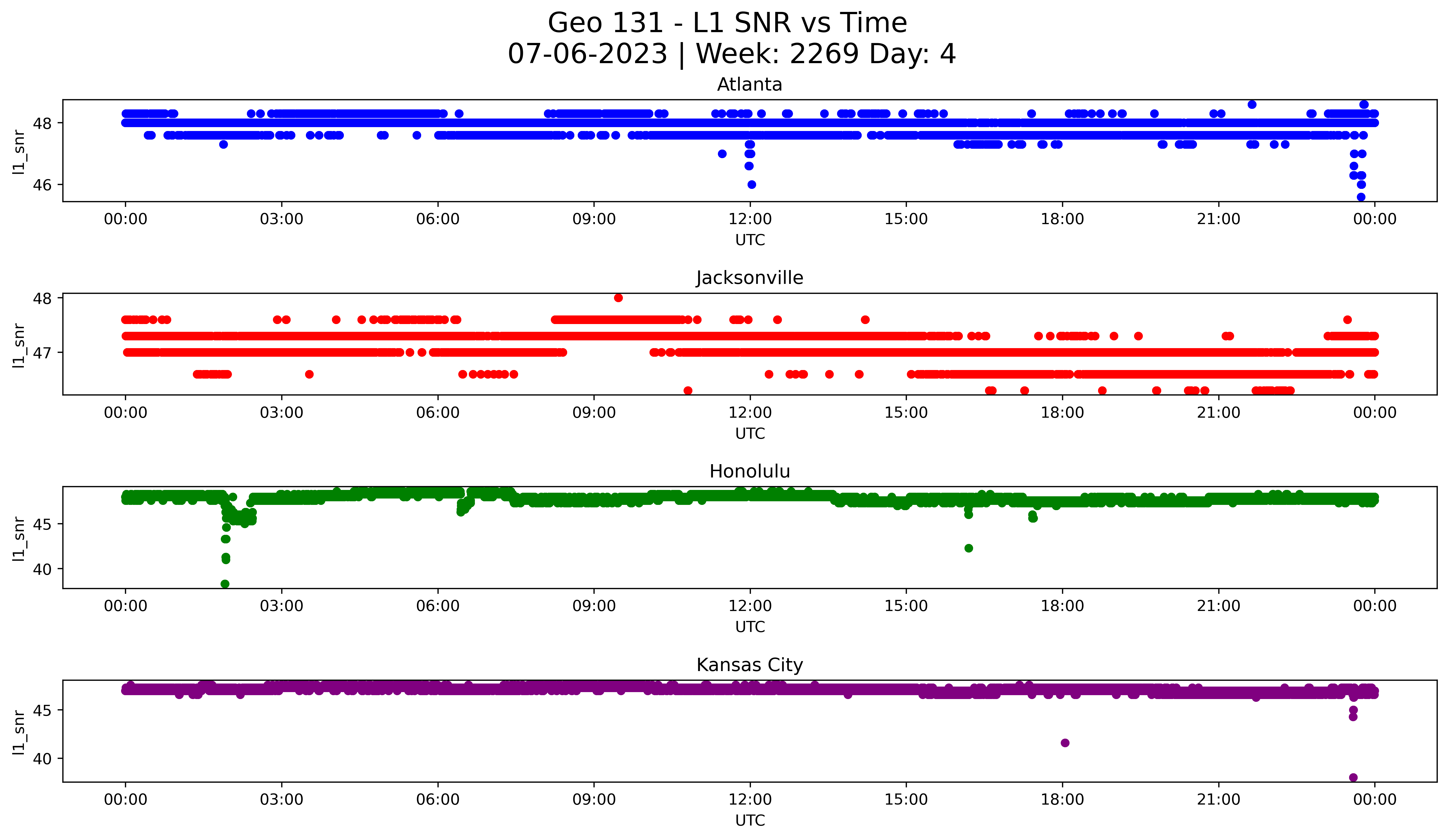Select the lowest purple point in Kansas City plot

coord(1353,777)
